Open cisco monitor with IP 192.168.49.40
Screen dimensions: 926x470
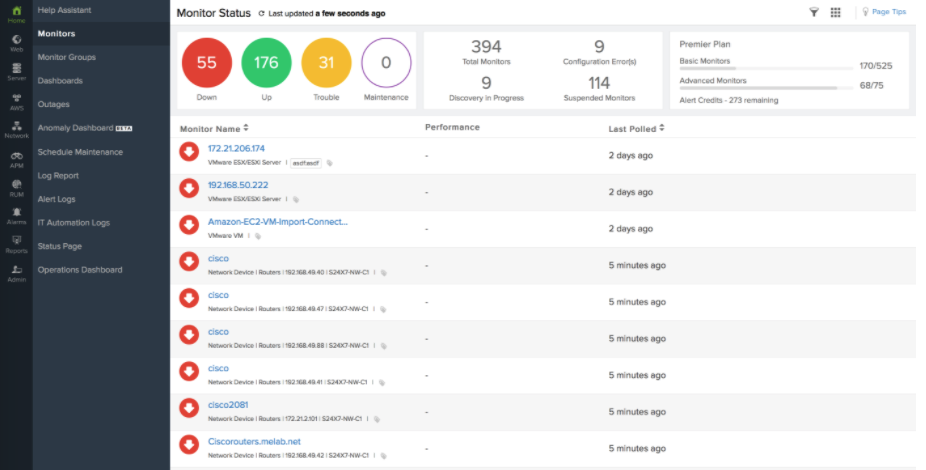pos(218,258)
